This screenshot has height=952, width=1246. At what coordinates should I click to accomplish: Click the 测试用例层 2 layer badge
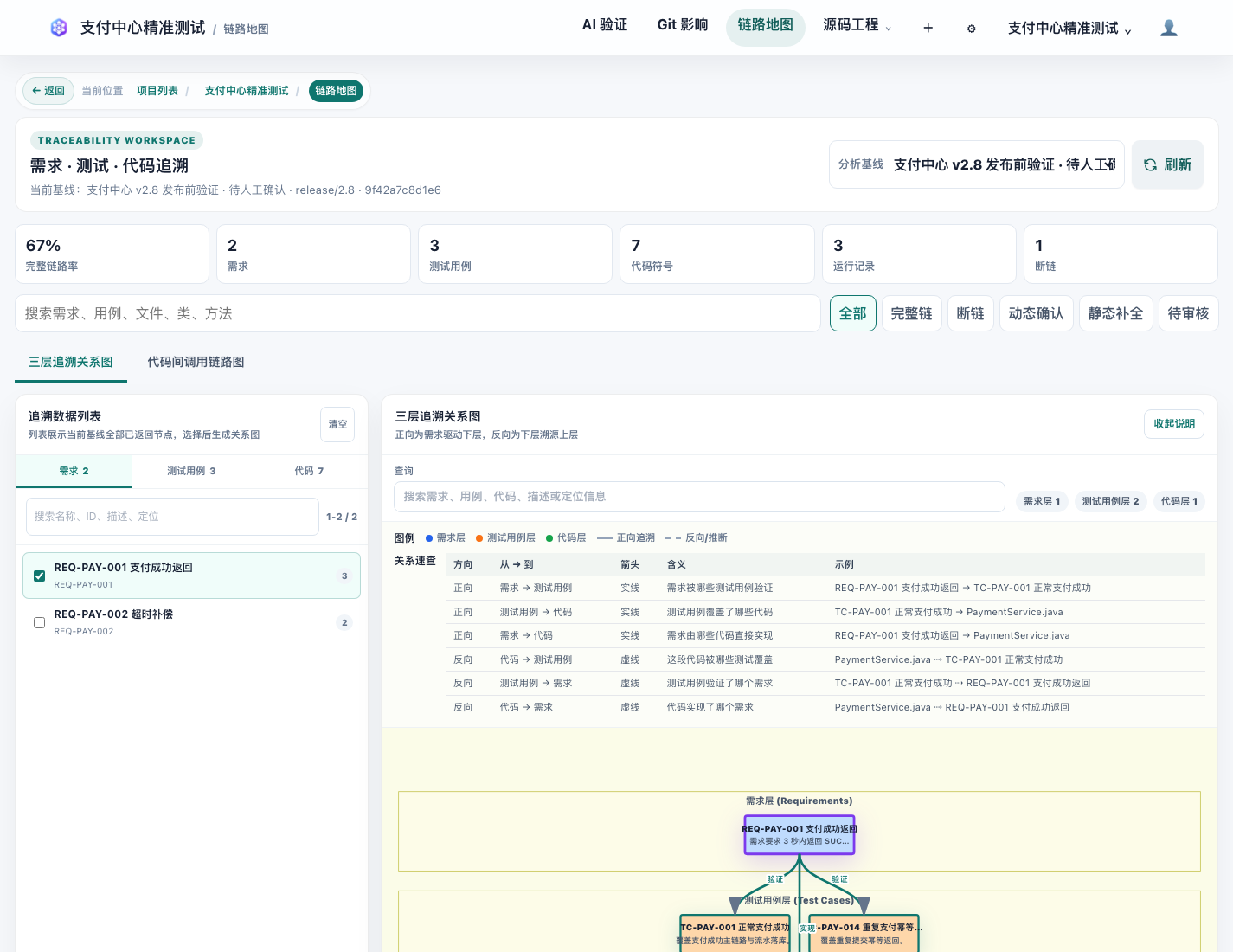[x=1111, y=501]
